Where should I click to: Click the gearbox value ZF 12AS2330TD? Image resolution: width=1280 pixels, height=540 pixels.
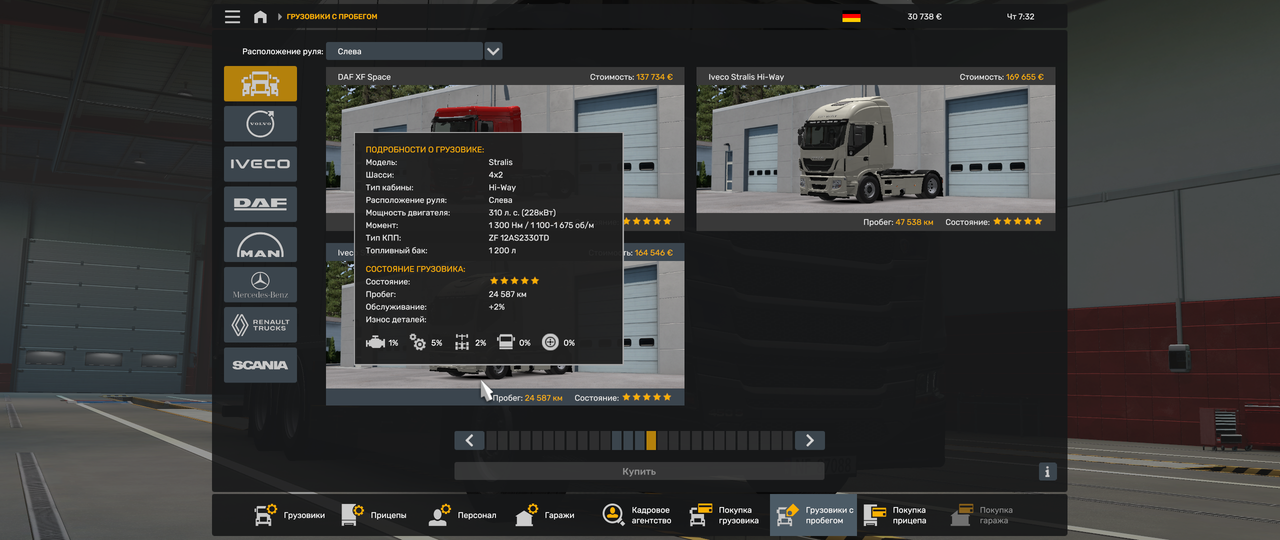pyautogui.click(x=518, y=238)
